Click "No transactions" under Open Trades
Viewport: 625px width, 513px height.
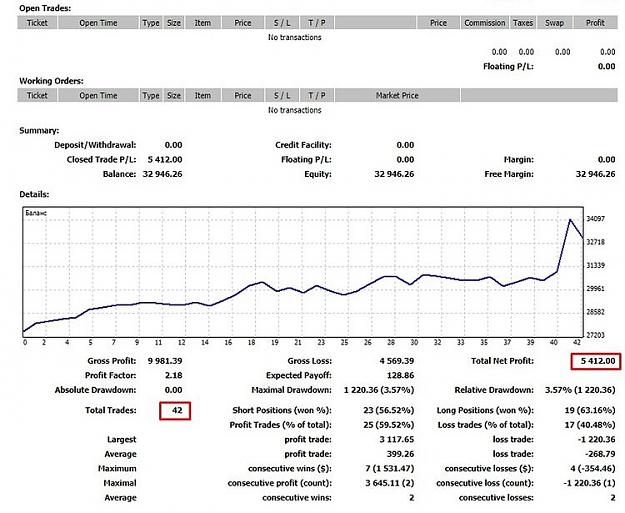point(295,37)
